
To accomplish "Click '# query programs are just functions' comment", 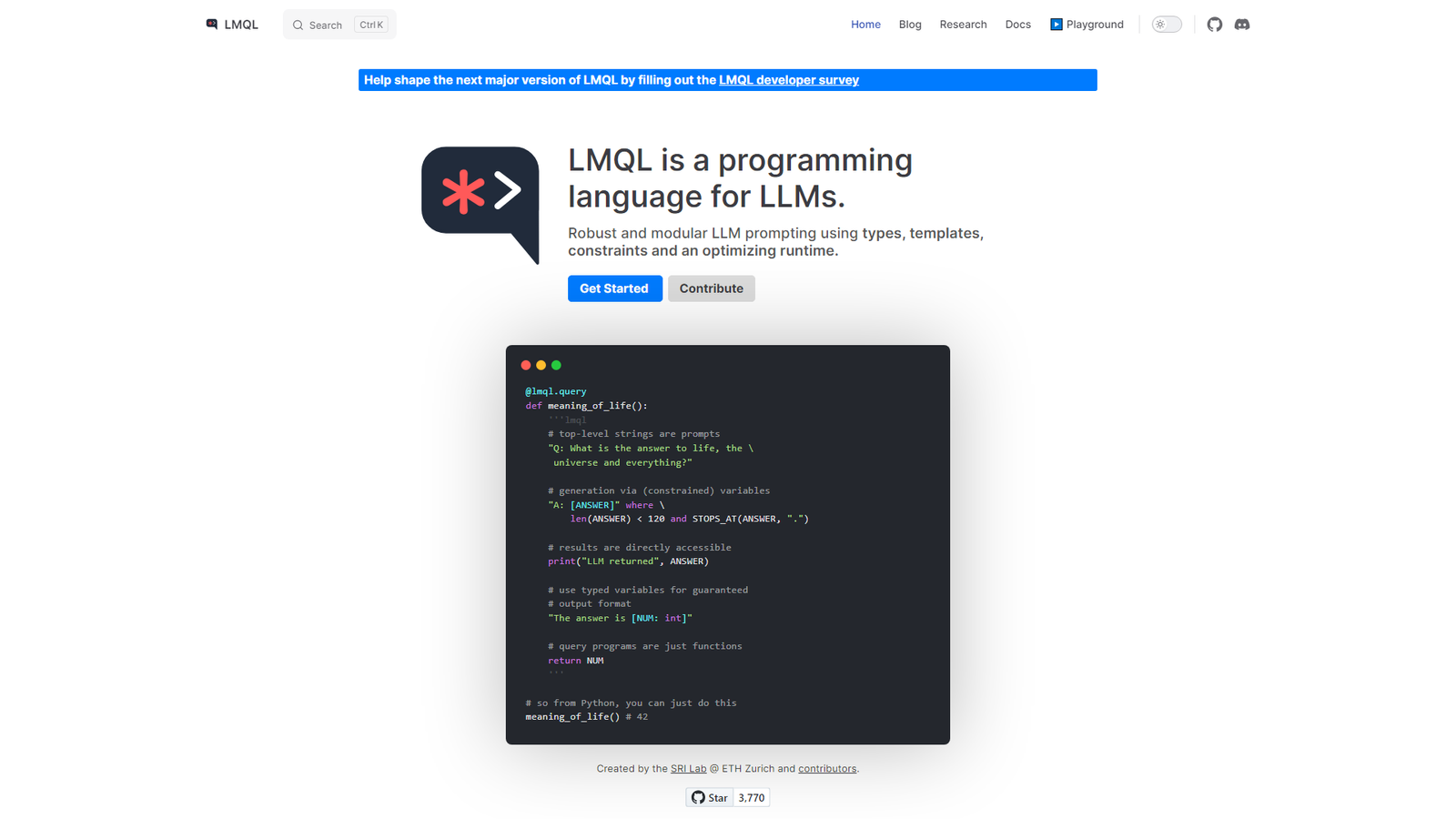I will [x=645, y=646].
